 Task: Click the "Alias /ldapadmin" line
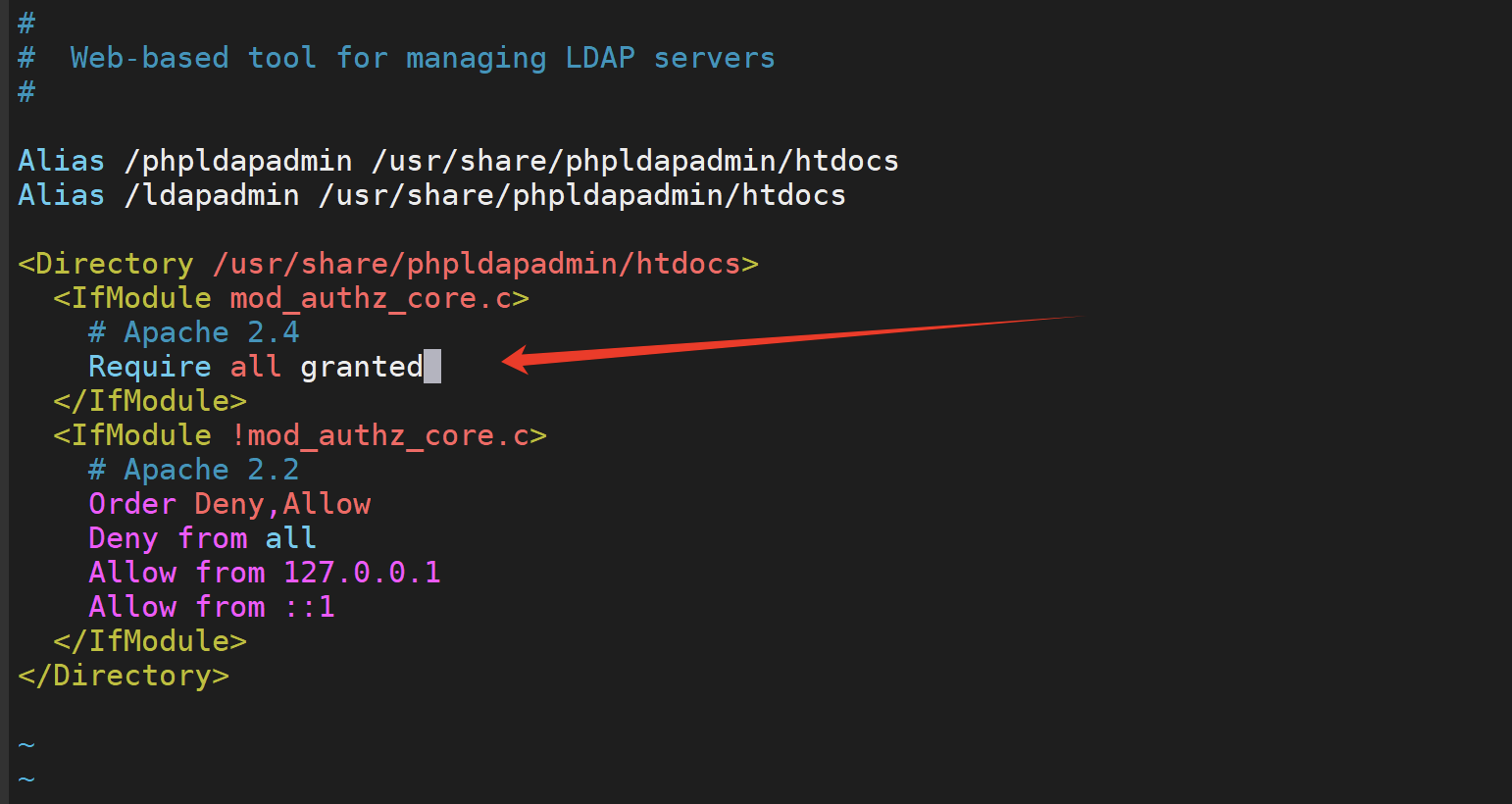[x=431, y=195]
